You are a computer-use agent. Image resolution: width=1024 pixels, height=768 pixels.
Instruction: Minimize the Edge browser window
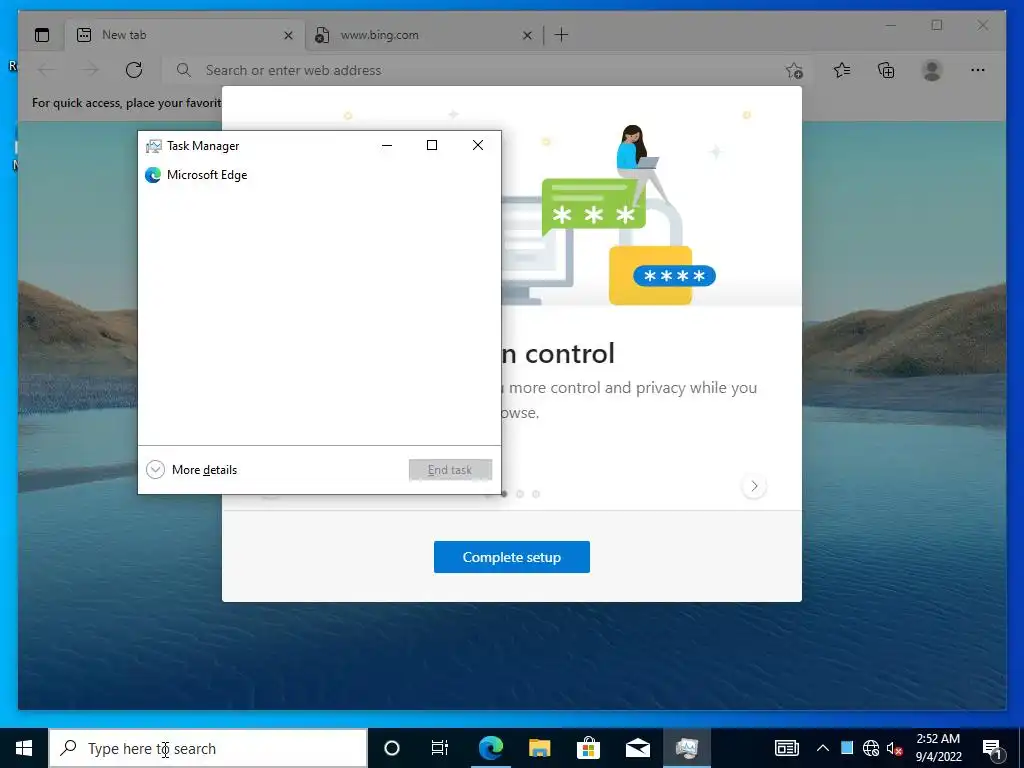click(x=891, y=25)
